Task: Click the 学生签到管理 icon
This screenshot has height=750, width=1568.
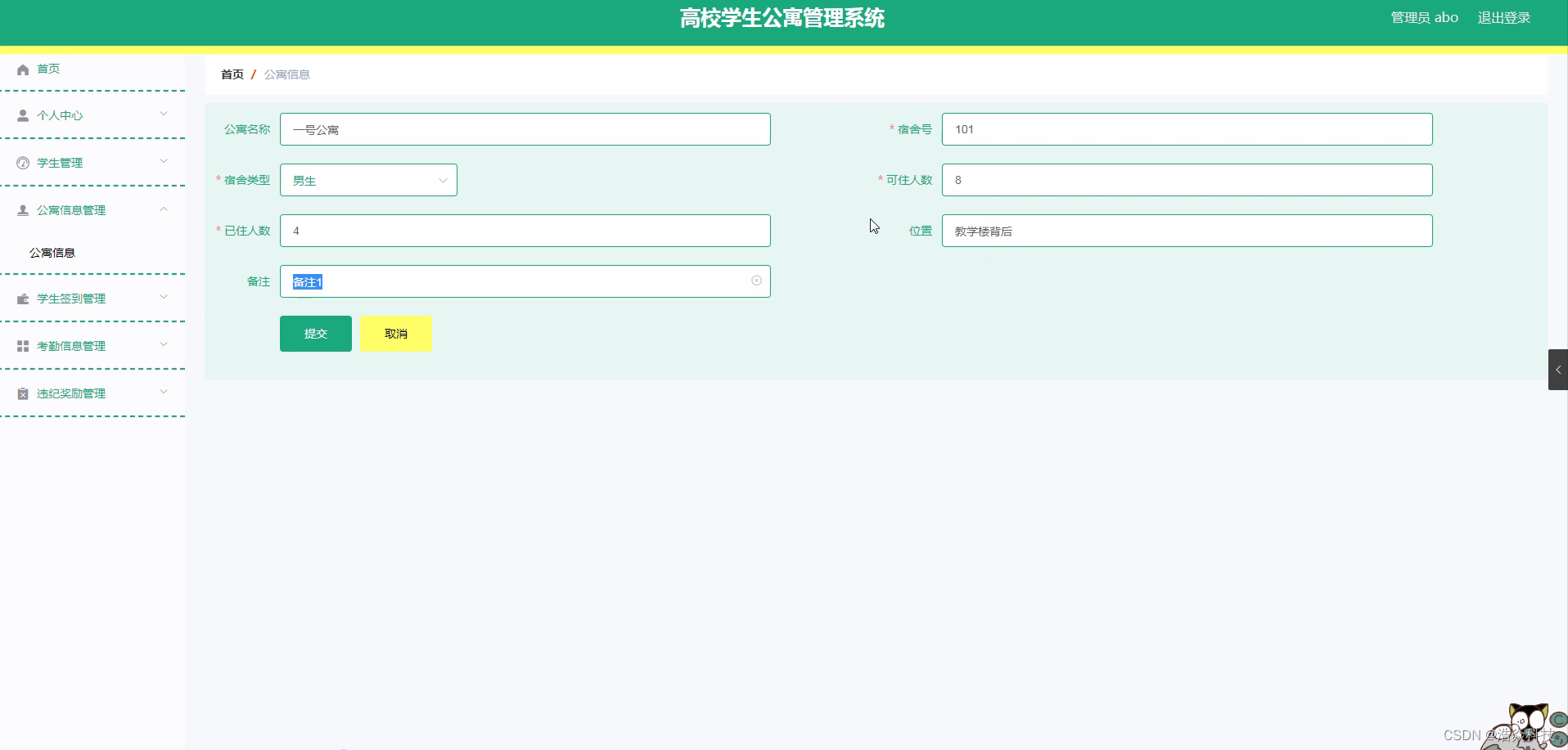Action: (x=22, y=298)
